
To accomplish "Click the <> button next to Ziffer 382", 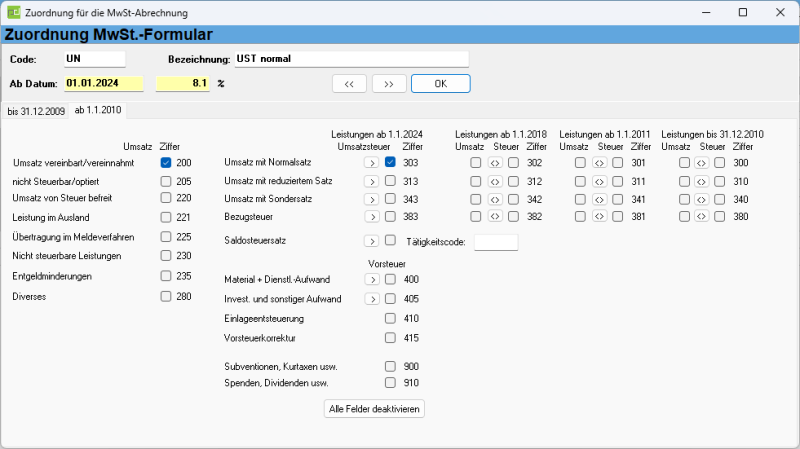I will [495, 216].
